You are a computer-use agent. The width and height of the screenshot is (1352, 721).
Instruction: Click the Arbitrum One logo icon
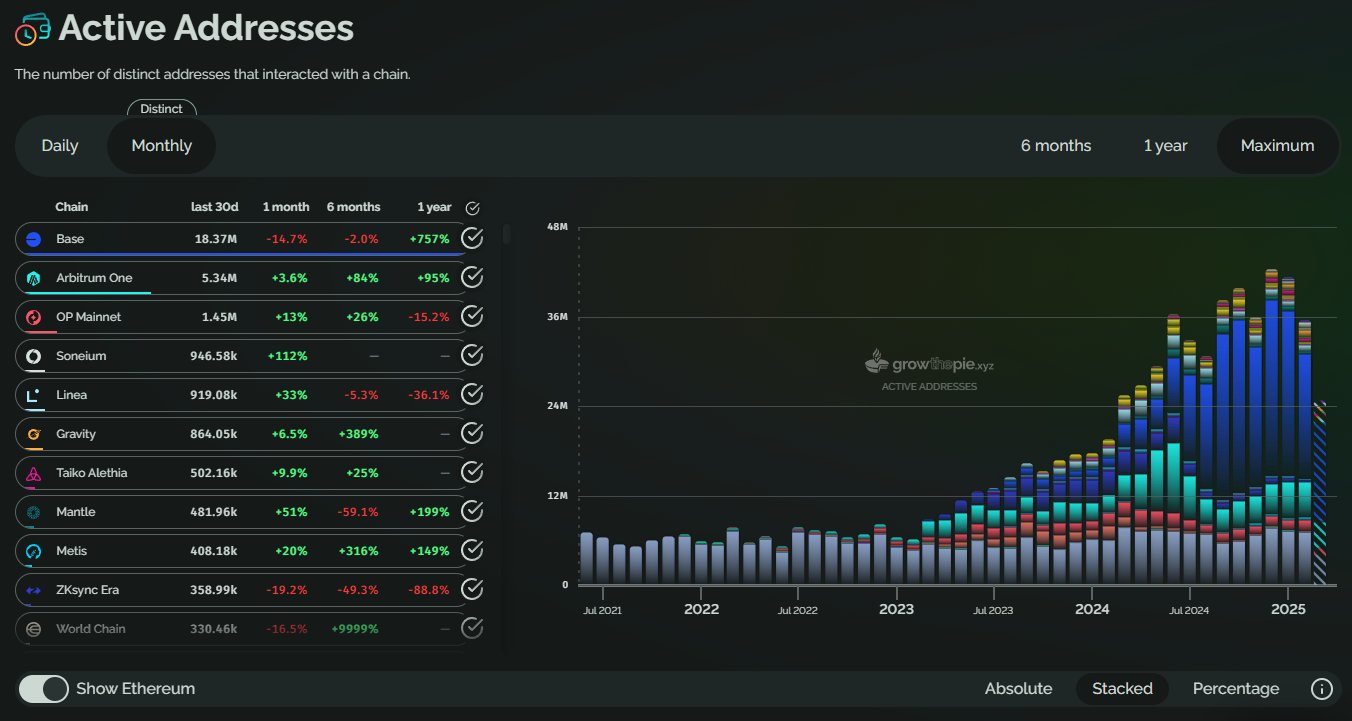click(x=33, y=278)
